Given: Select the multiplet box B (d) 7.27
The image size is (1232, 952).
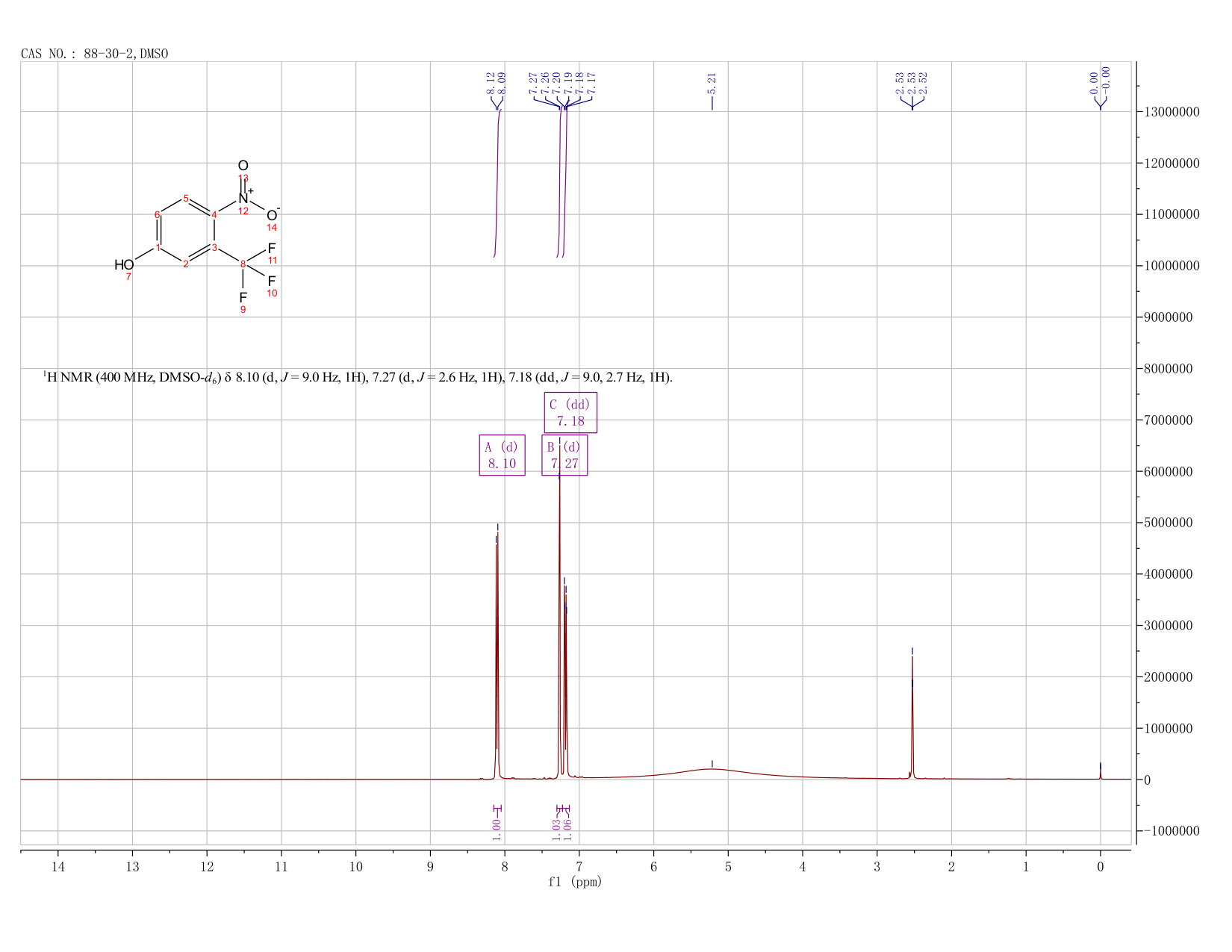Looking at the screenshot, I should [564, 455].
